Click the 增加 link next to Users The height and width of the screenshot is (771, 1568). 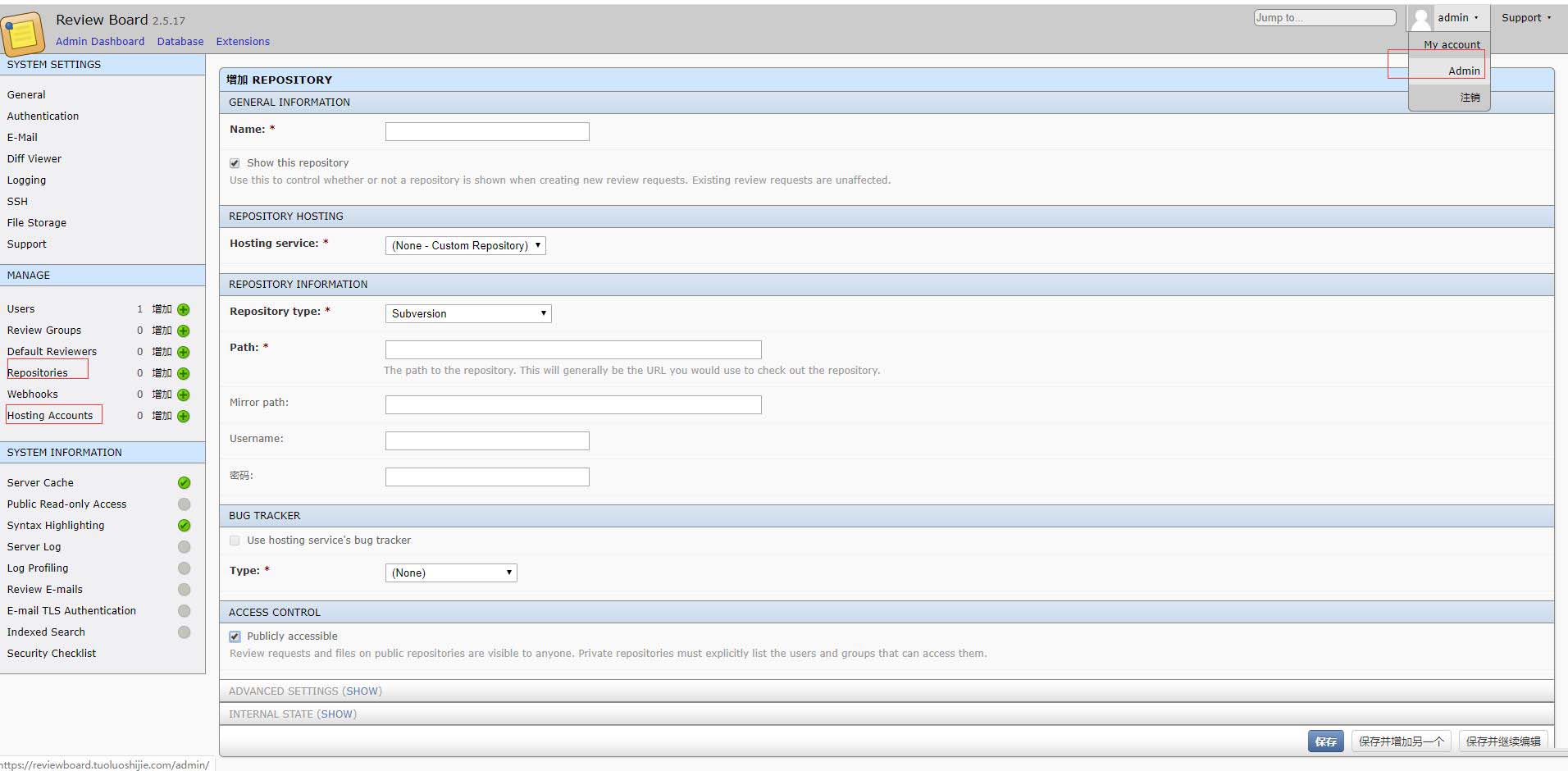pyautogui.click(x=162, y=309)
